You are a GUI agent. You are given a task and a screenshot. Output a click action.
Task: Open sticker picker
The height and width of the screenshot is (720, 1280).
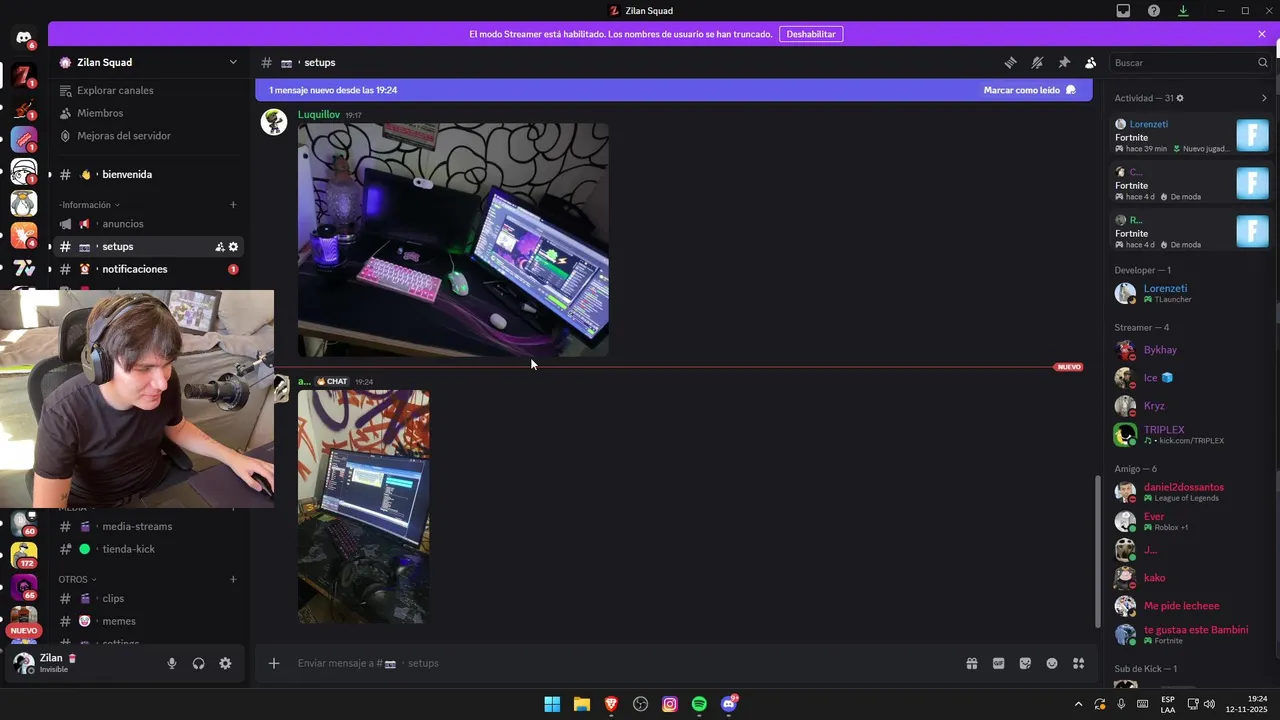(x=1025, y=663)
